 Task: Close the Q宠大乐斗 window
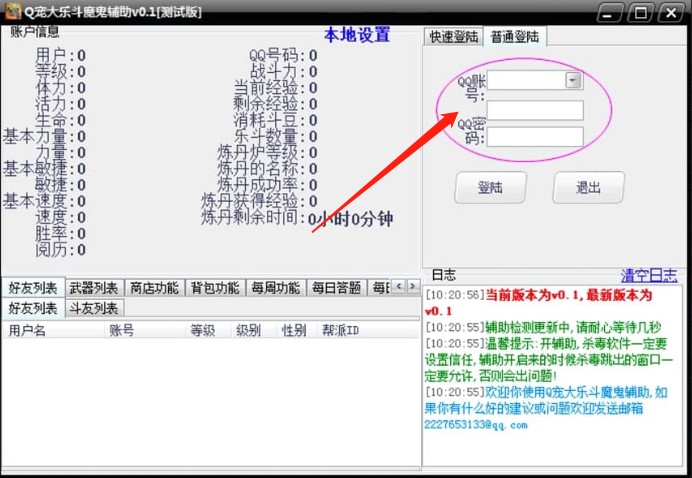point(671,12)
